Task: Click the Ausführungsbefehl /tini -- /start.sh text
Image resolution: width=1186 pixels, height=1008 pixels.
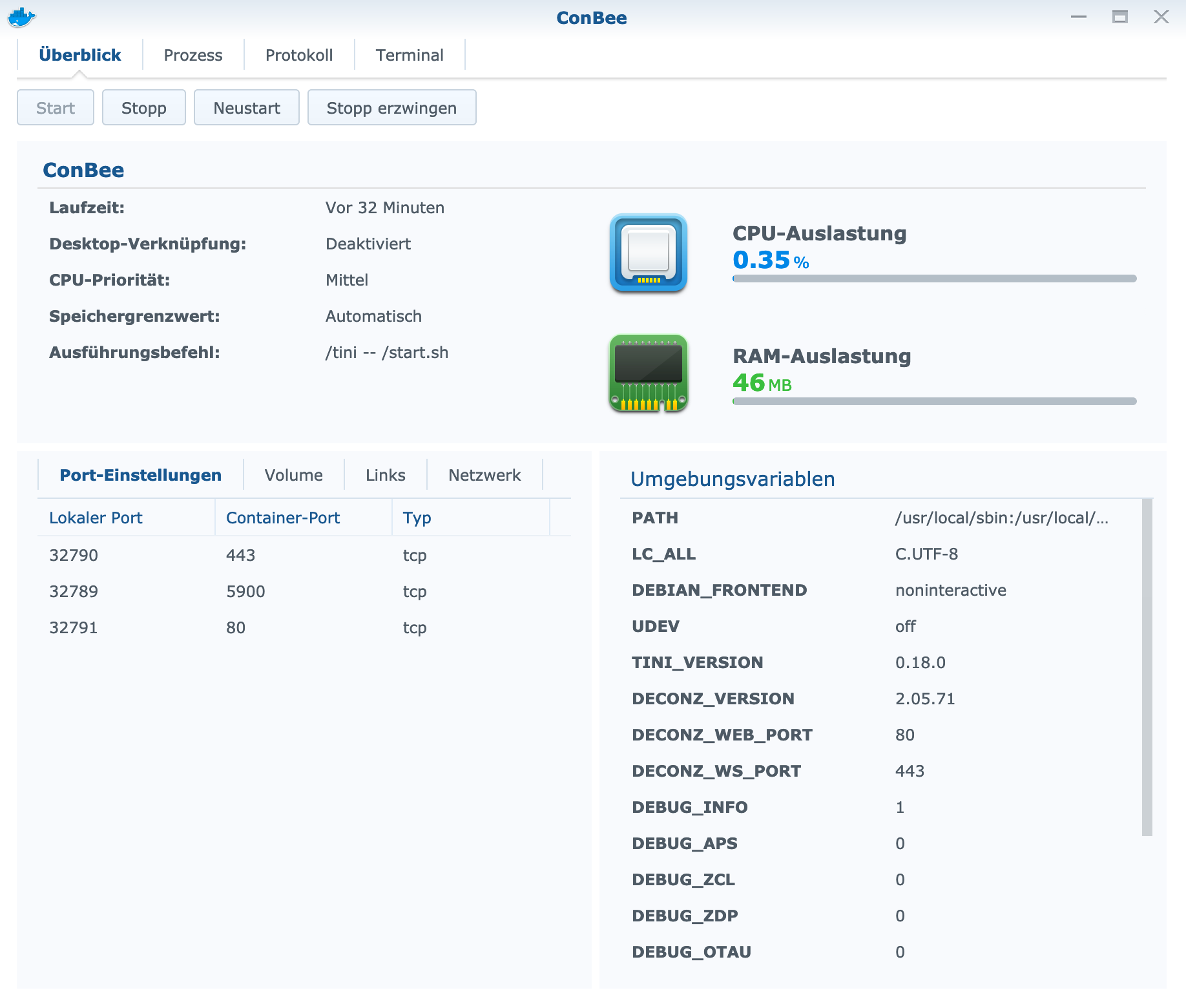Action: pyautogui.click(x=387, y=352)
